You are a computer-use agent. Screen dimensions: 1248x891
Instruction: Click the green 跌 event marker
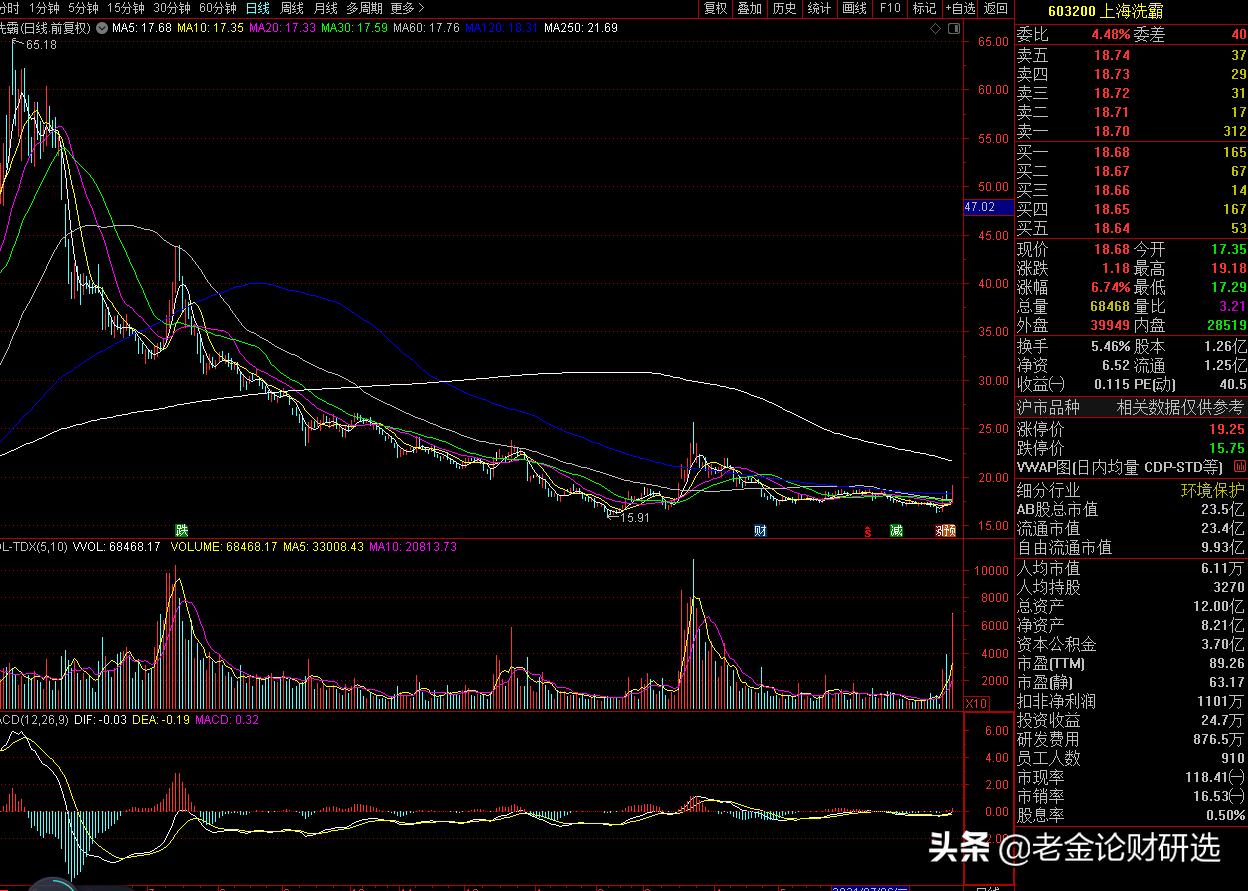pos(181,530)
